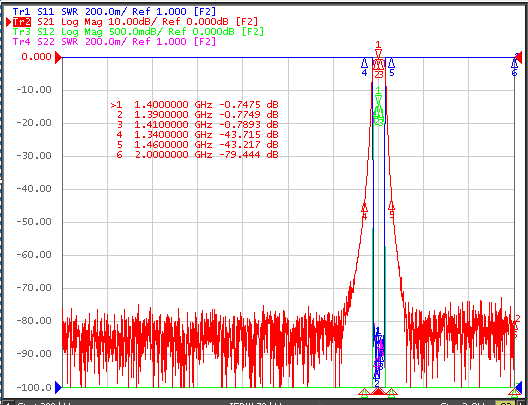Click the marker 1 readout row 1.4000000 GHz
The height and width of the screenshot is (405, 528).
click(x=195, y=105)
